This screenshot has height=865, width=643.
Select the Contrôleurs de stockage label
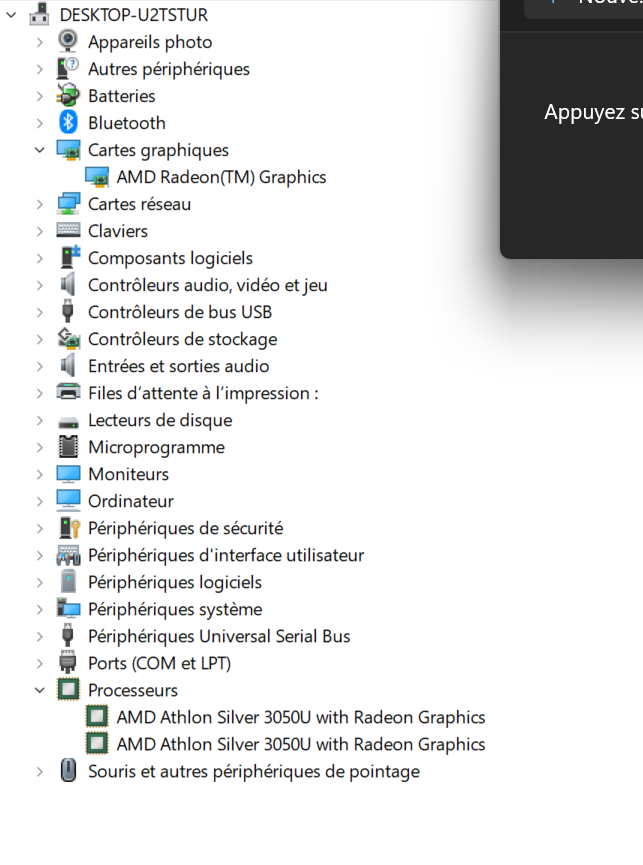coord(183,339)
